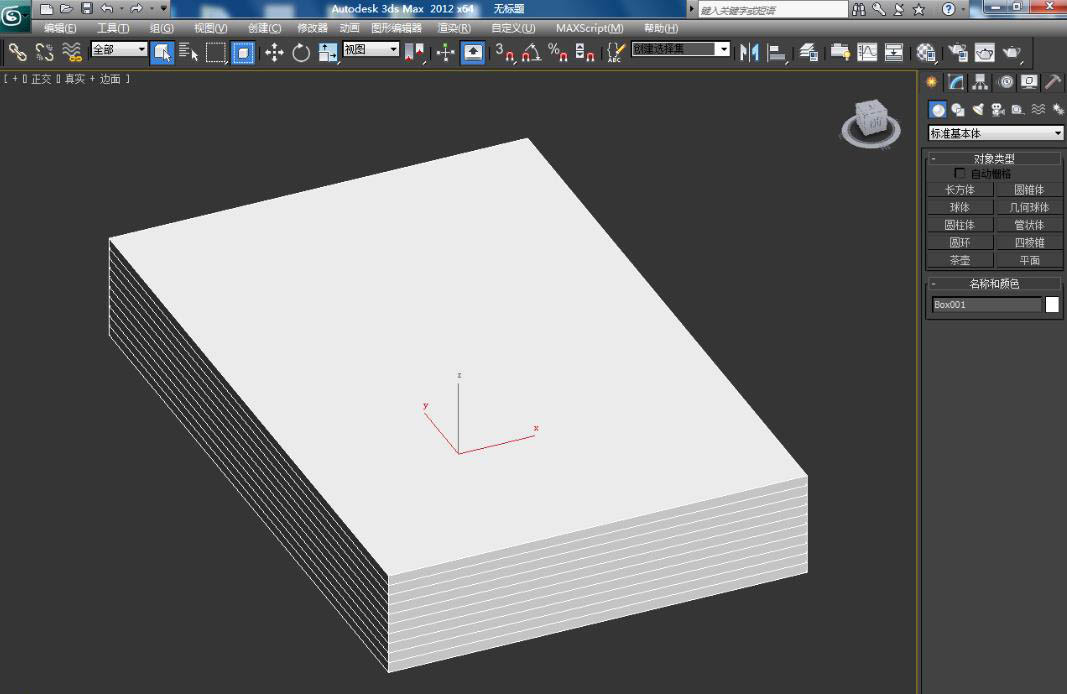Activate the Rotate tool
Screen dimensions: 1067x694
pos(301,52)
